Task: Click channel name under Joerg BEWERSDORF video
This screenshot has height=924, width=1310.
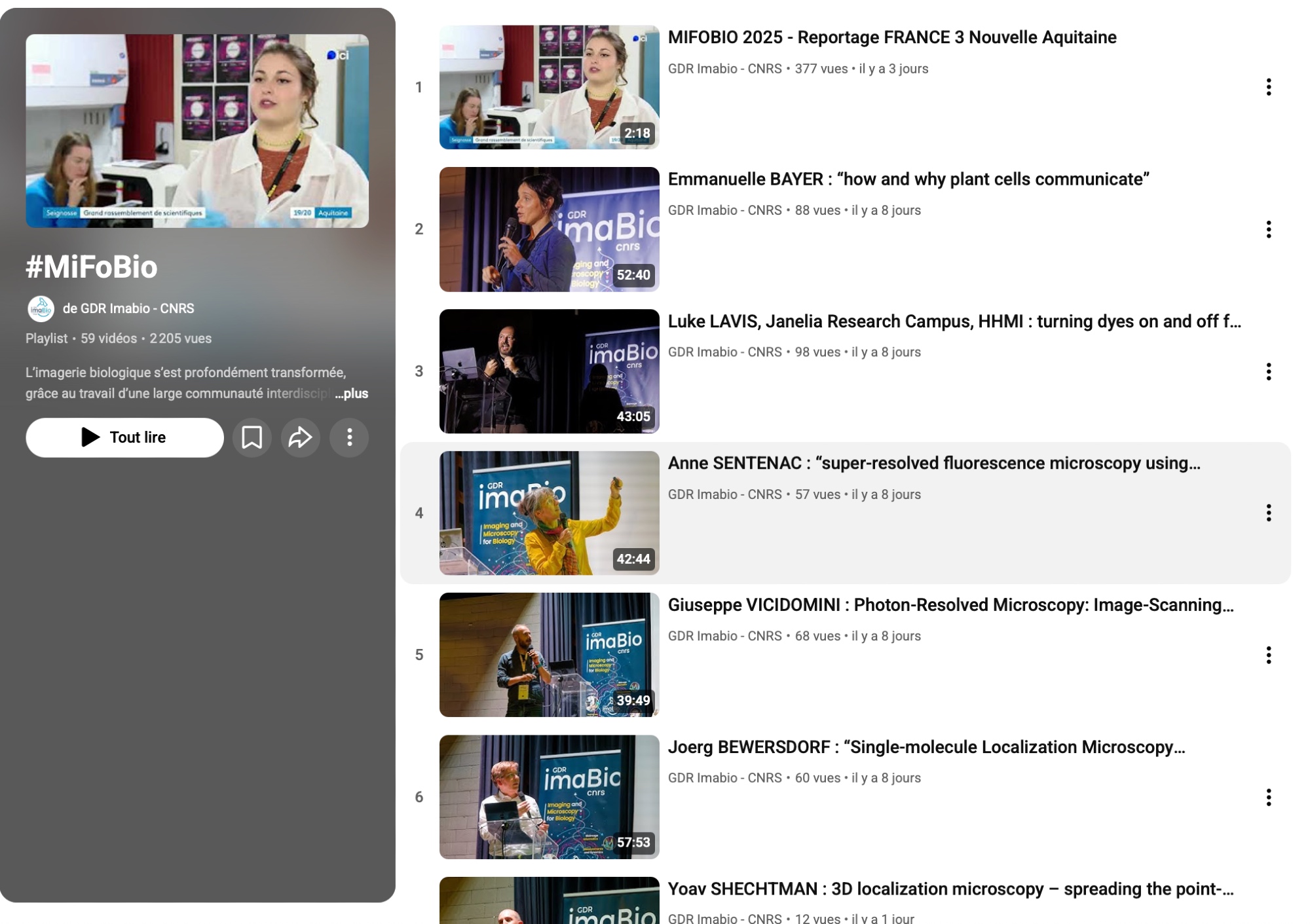Action: pyautogui.click(x=724, y=778)
